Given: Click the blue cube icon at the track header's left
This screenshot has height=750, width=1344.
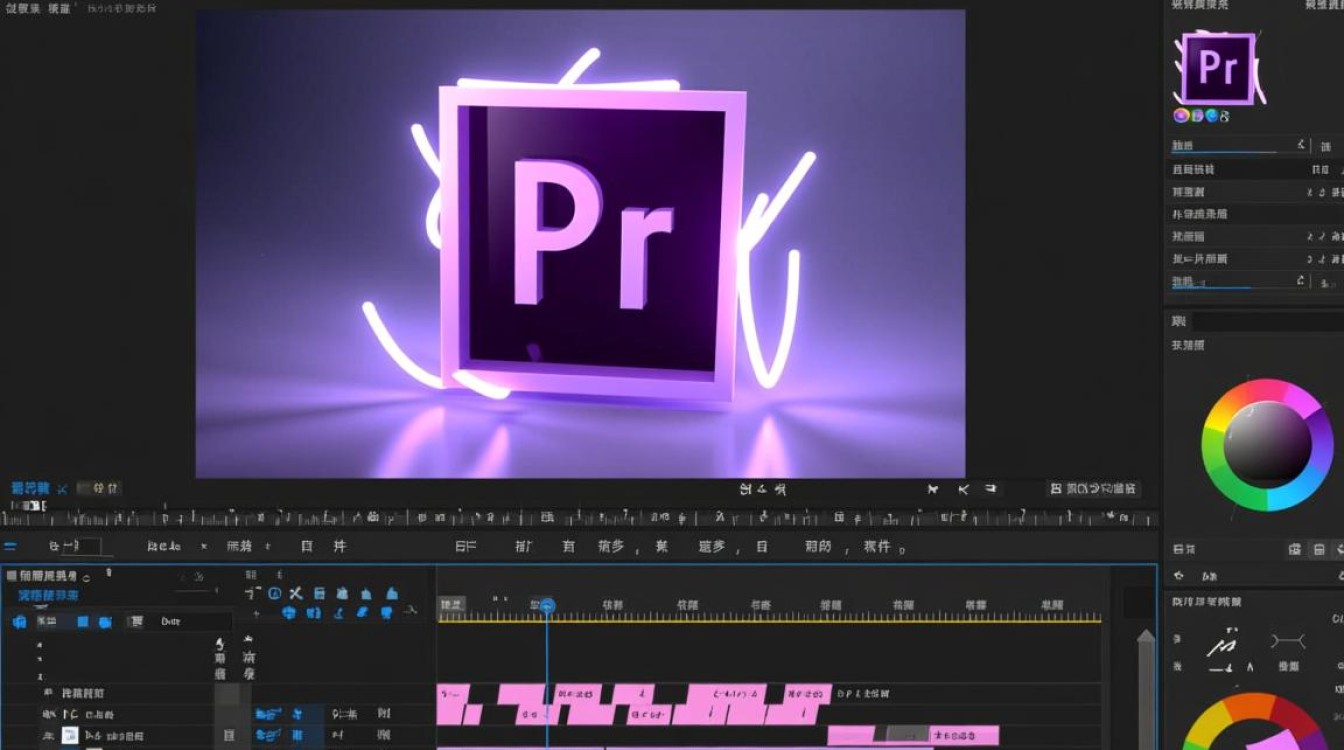Looking at the screenshot, I should coord(19,621).
